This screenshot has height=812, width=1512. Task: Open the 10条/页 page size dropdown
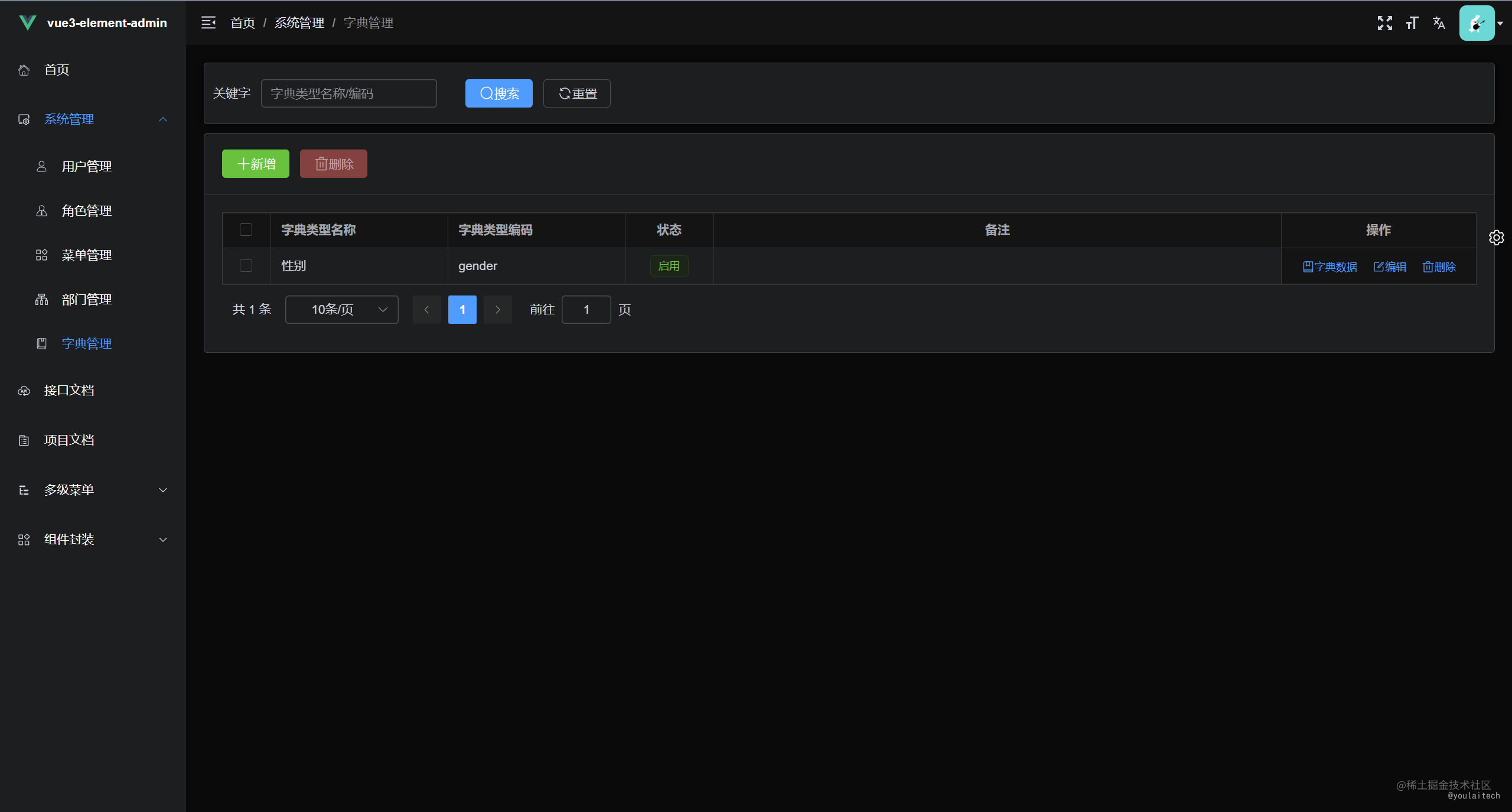coord(341,310)
